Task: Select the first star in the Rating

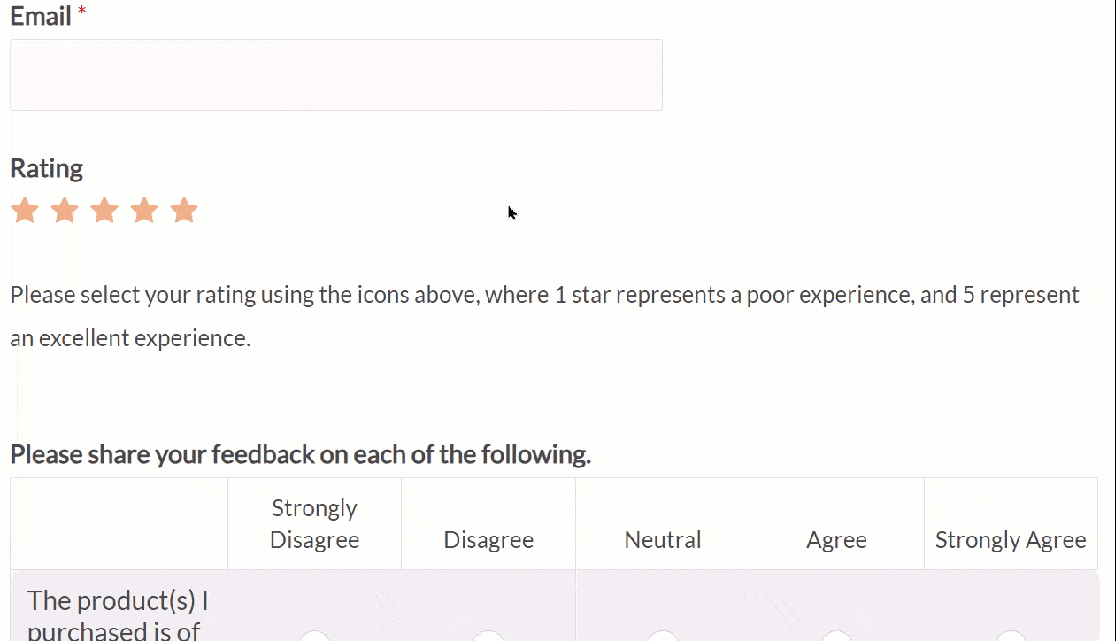Action: tap(25, 210)
